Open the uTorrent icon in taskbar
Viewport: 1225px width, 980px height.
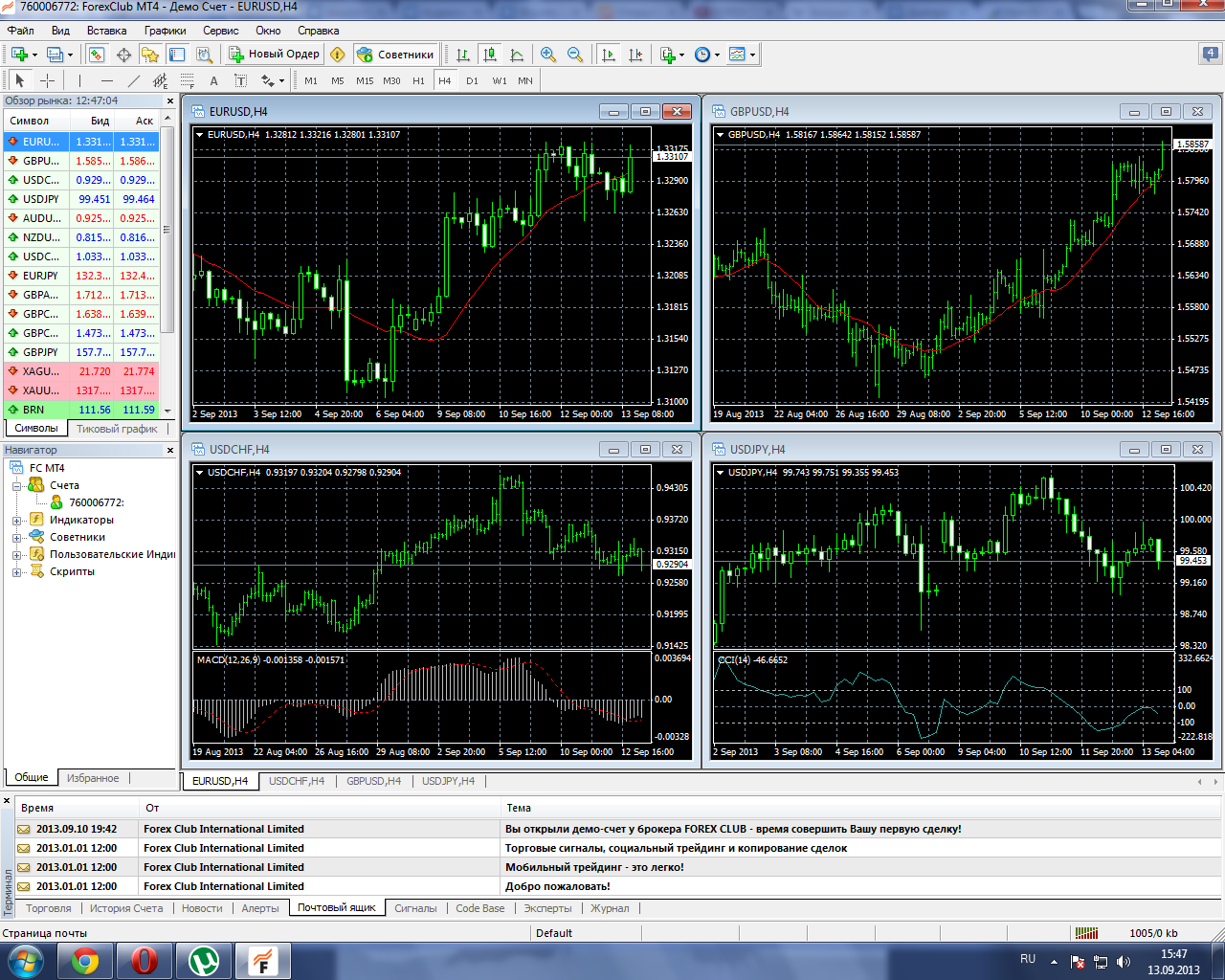(203, 960)
